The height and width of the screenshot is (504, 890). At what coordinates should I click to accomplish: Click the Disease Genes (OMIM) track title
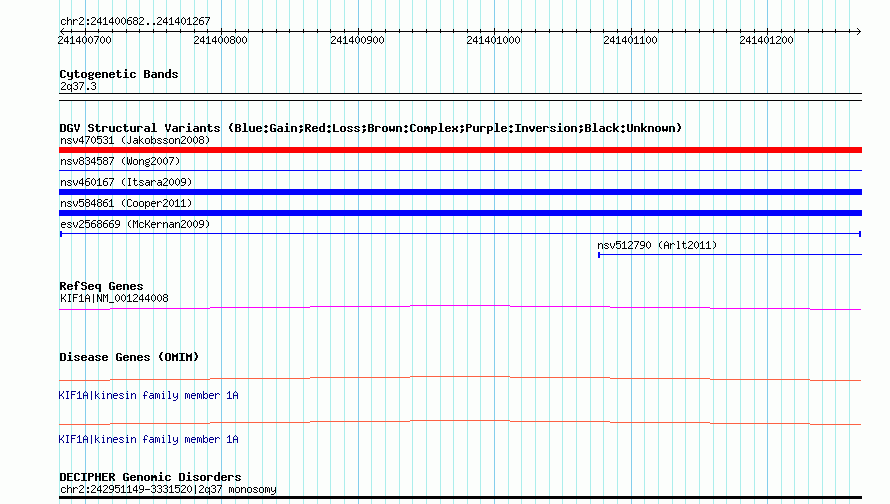(x=129, y=357)
